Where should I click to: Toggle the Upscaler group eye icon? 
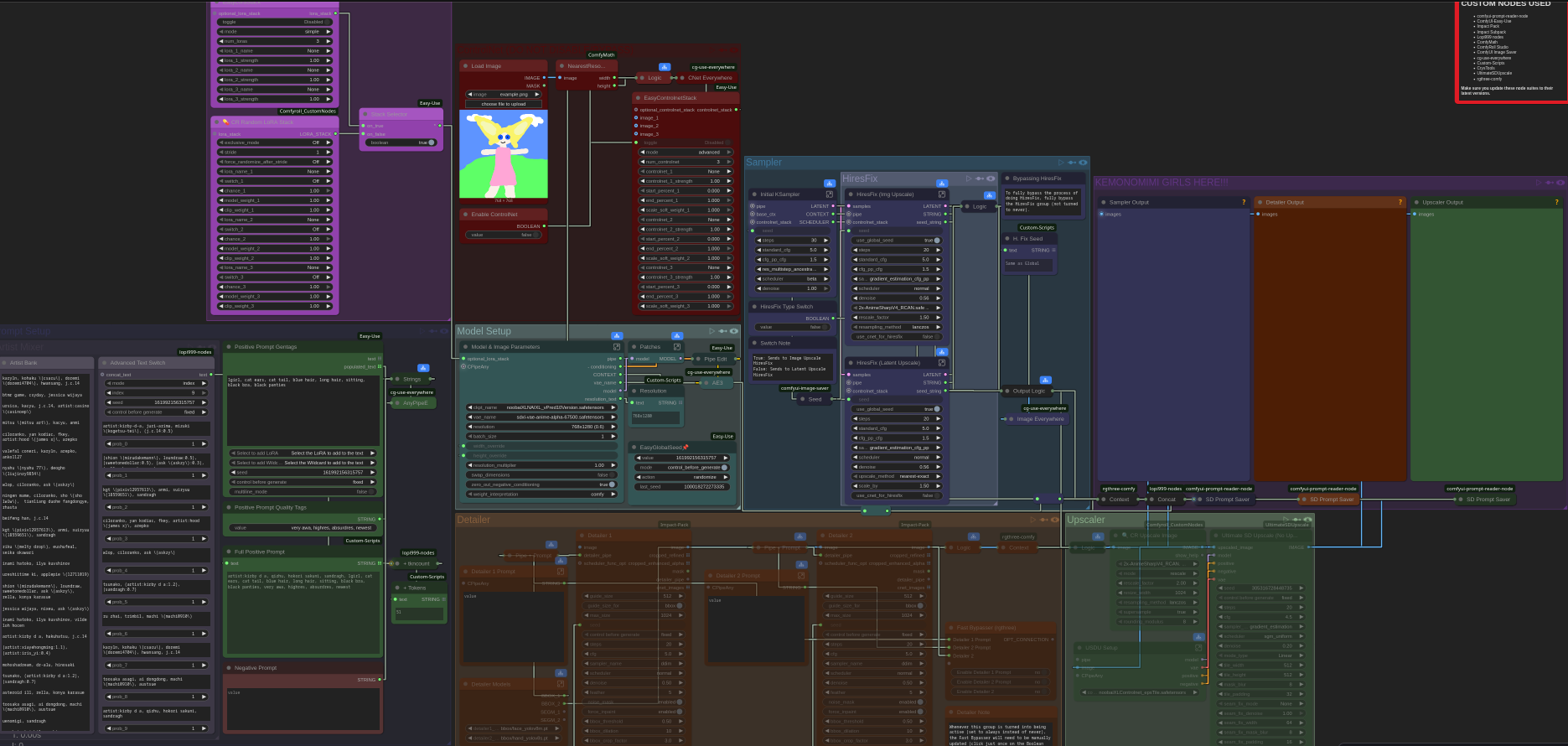pos(1308,520)
